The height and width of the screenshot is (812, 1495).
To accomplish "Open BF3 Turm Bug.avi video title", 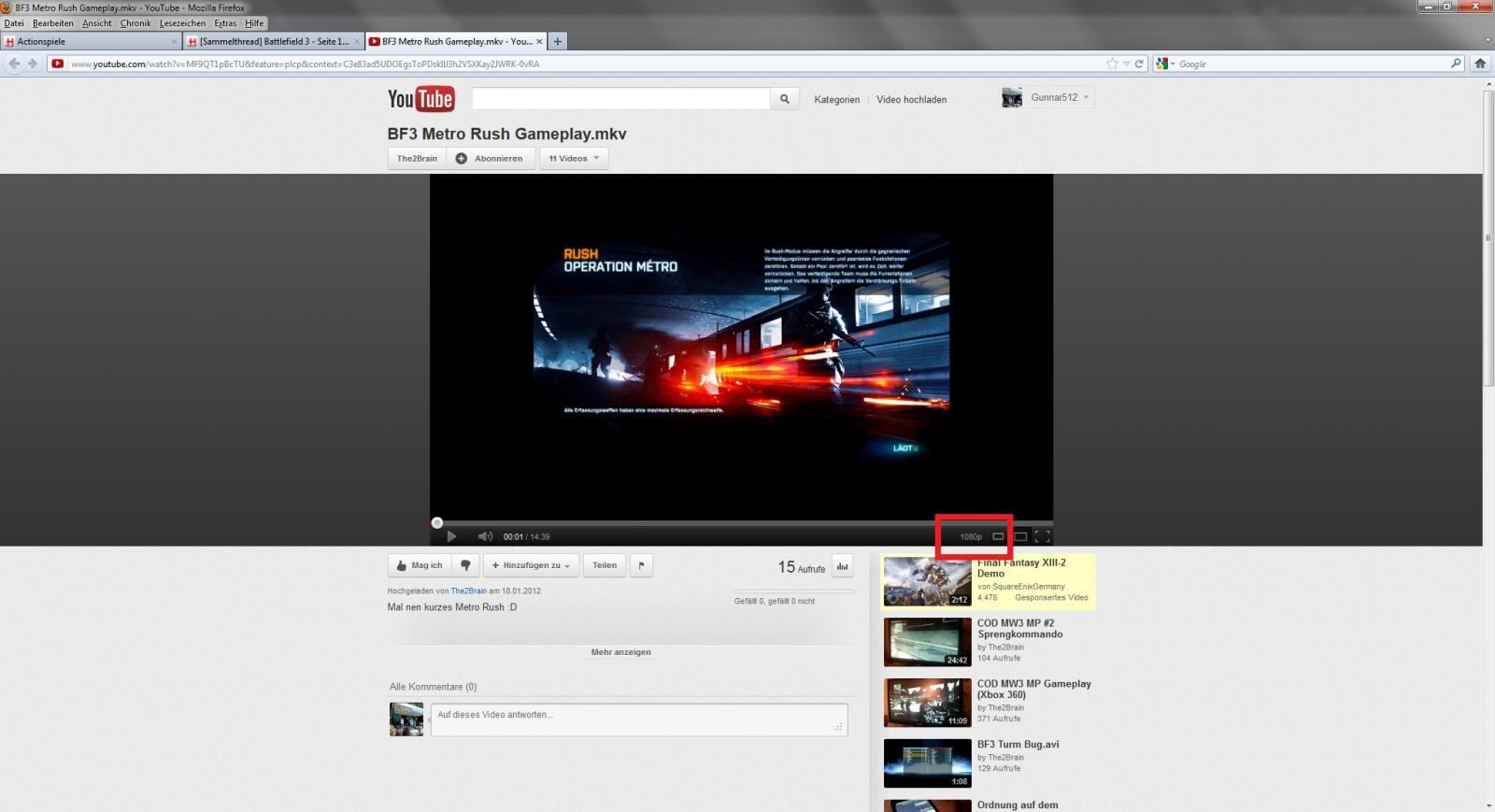I will (1018, 745).
